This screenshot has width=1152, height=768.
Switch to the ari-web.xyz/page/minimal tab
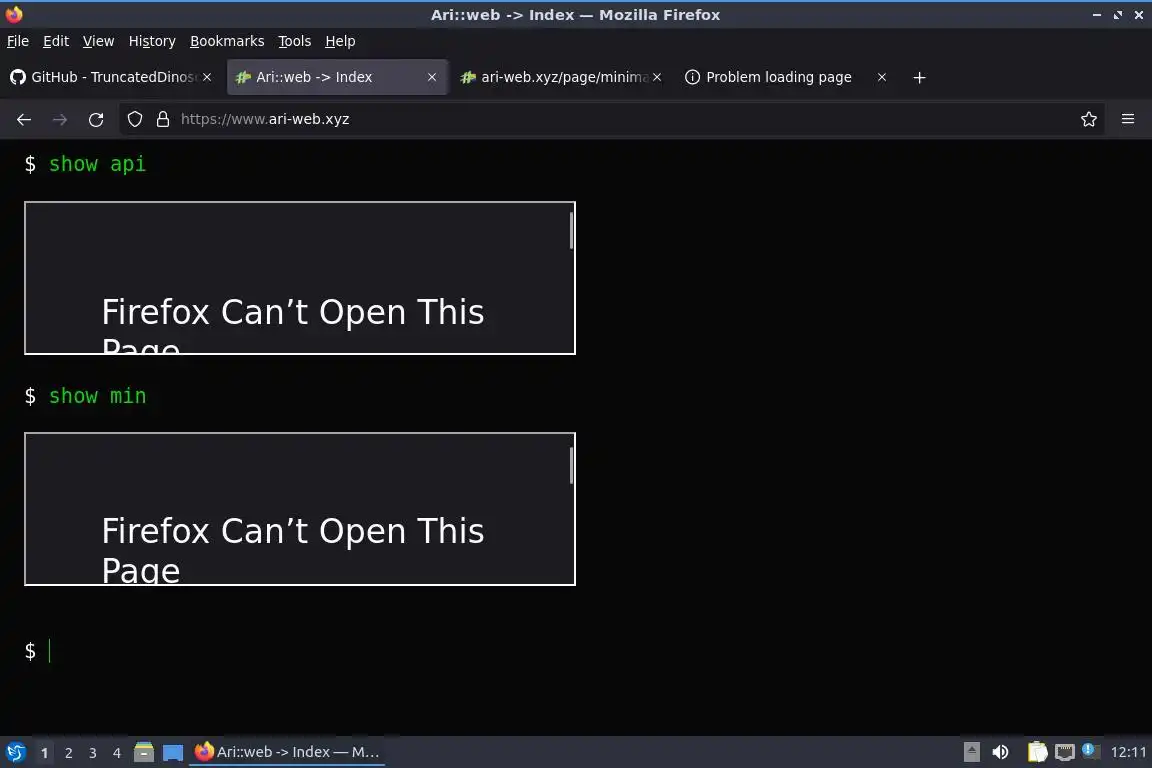562,77
